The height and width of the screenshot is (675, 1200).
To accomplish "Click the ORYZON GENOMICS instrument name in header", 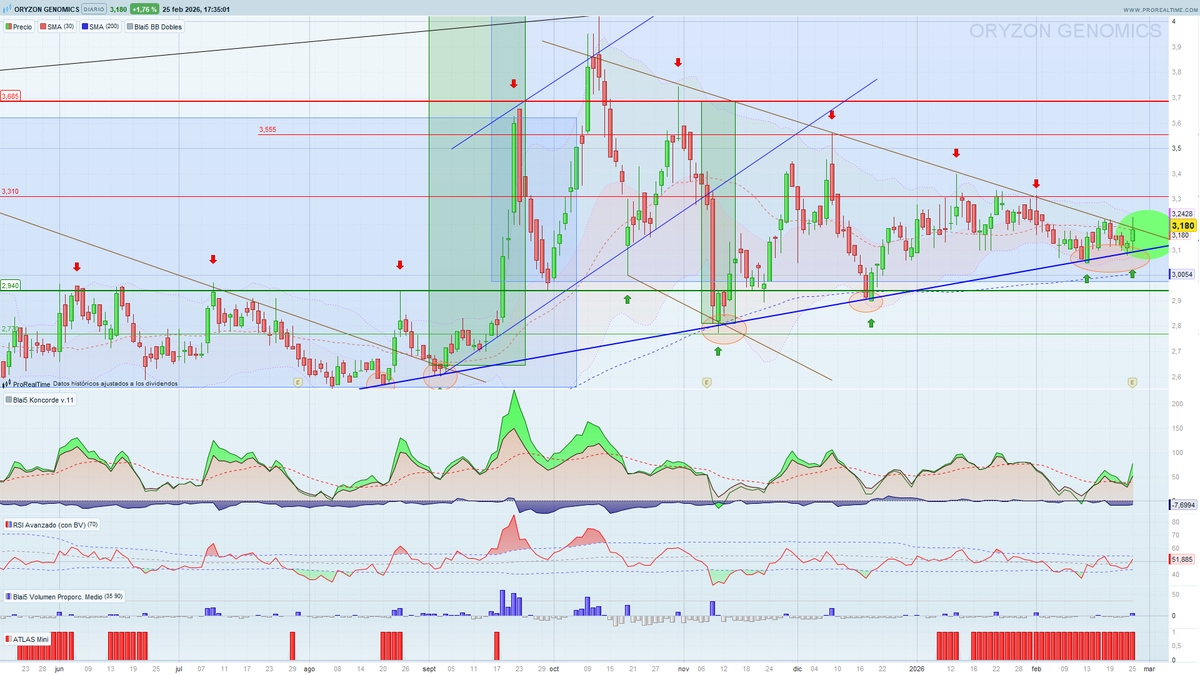I will click(47, 9).
